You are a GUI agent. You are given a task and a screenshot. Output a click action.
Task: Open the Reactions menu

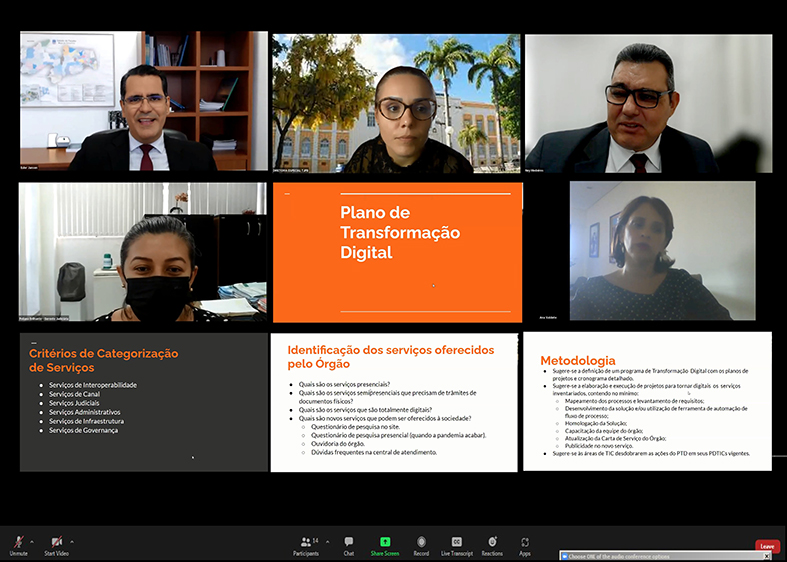click(x=492, y=546)
